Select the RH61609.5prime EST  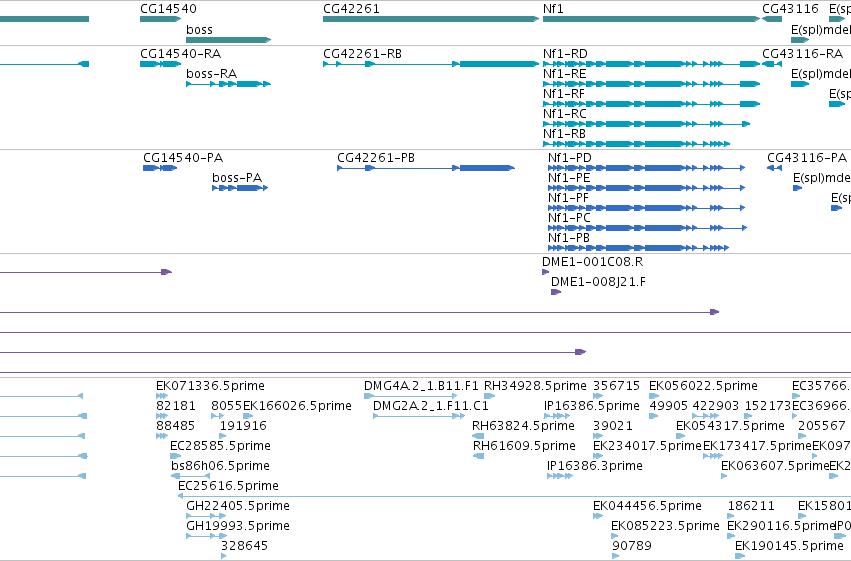[479, 456]
